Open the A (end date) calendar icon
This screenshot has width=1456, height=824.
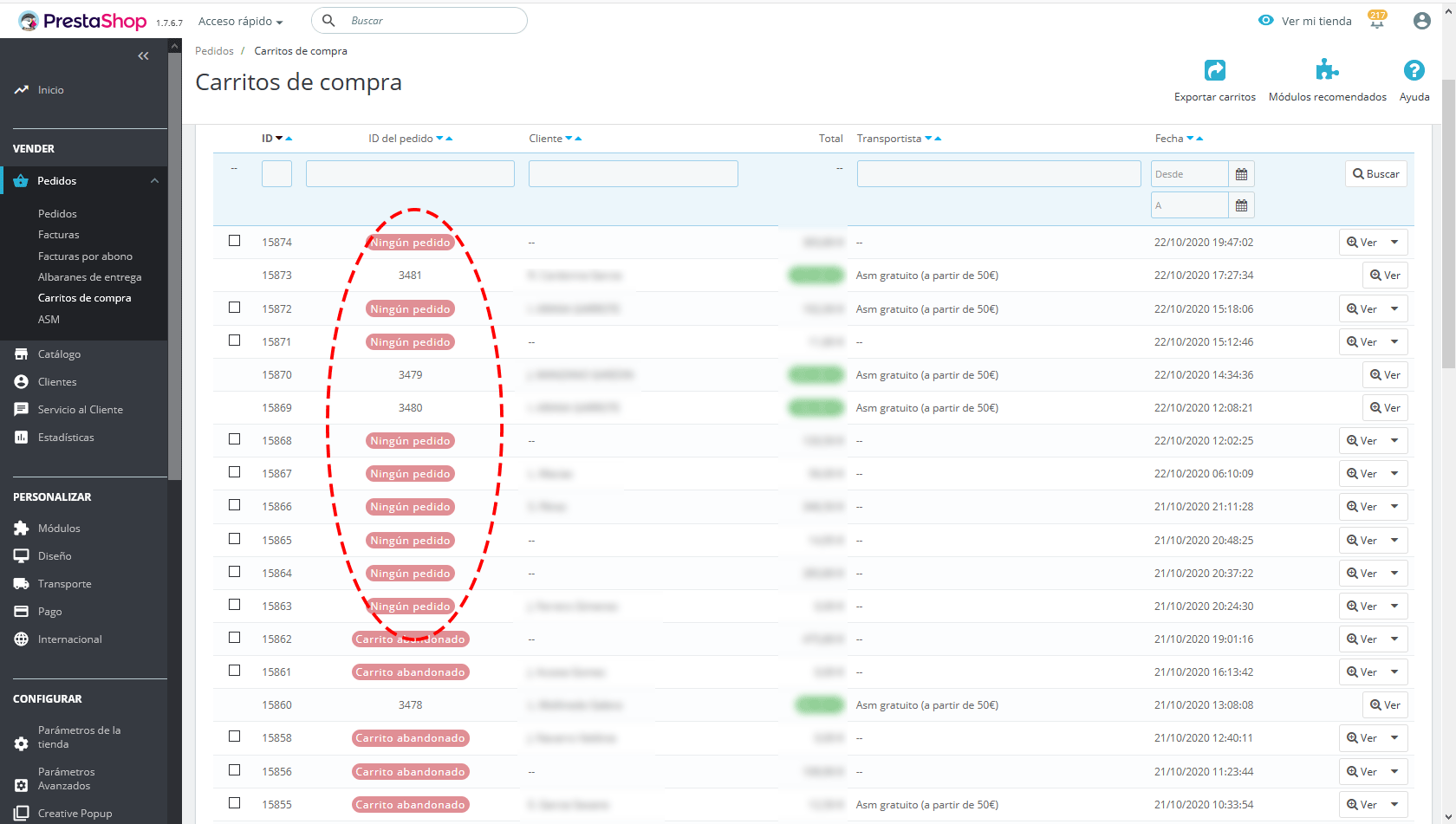point(1241,205)
